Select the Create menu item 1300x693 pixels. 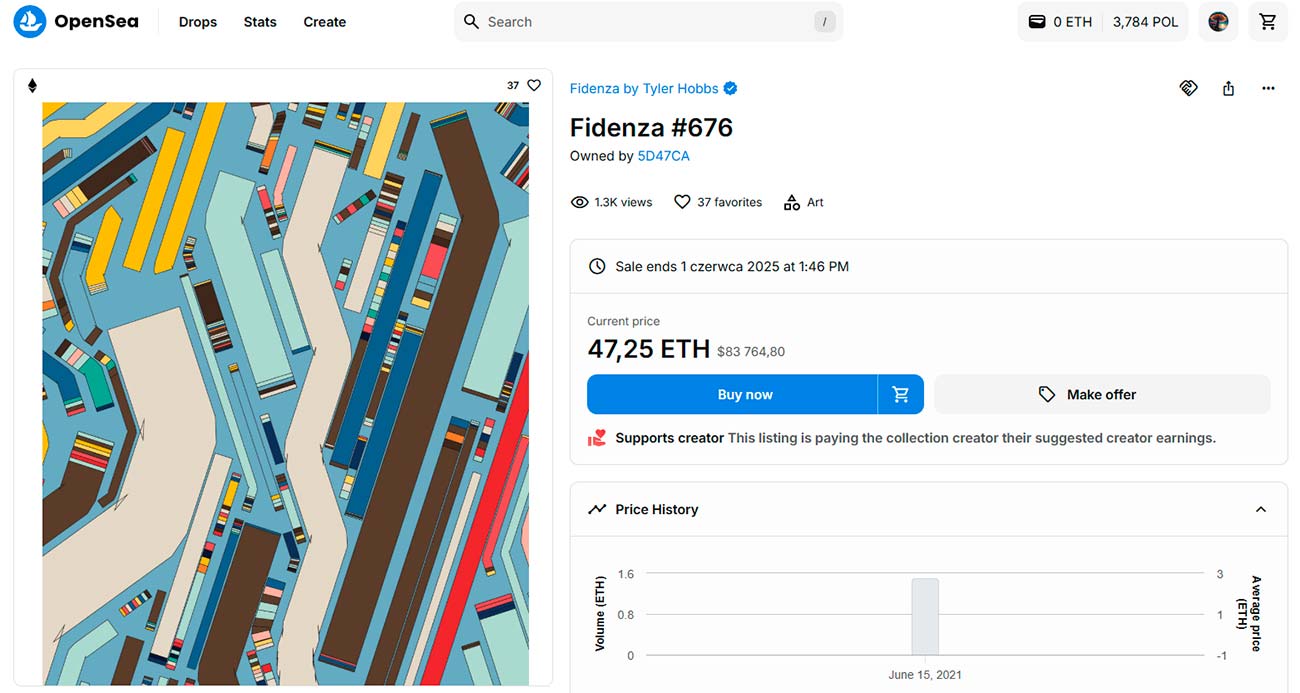point(325,21)
